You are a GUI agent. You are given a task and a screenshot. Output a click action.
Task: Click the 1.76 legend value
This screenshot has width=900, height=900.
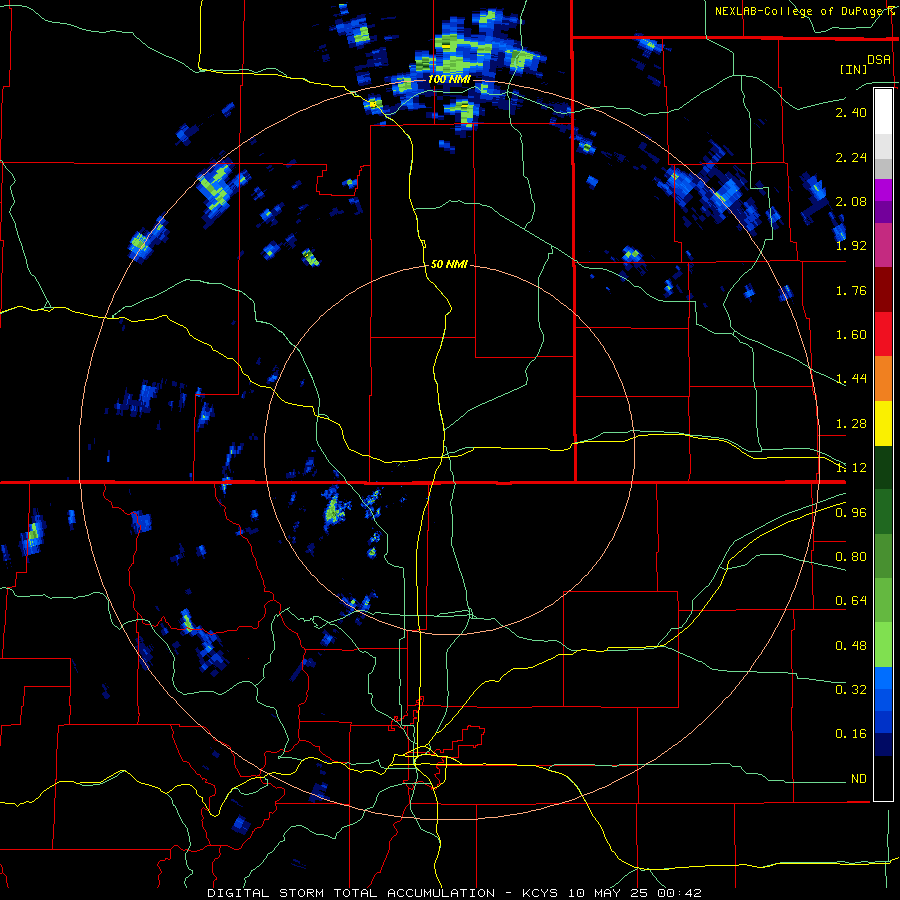pos(851,290)
